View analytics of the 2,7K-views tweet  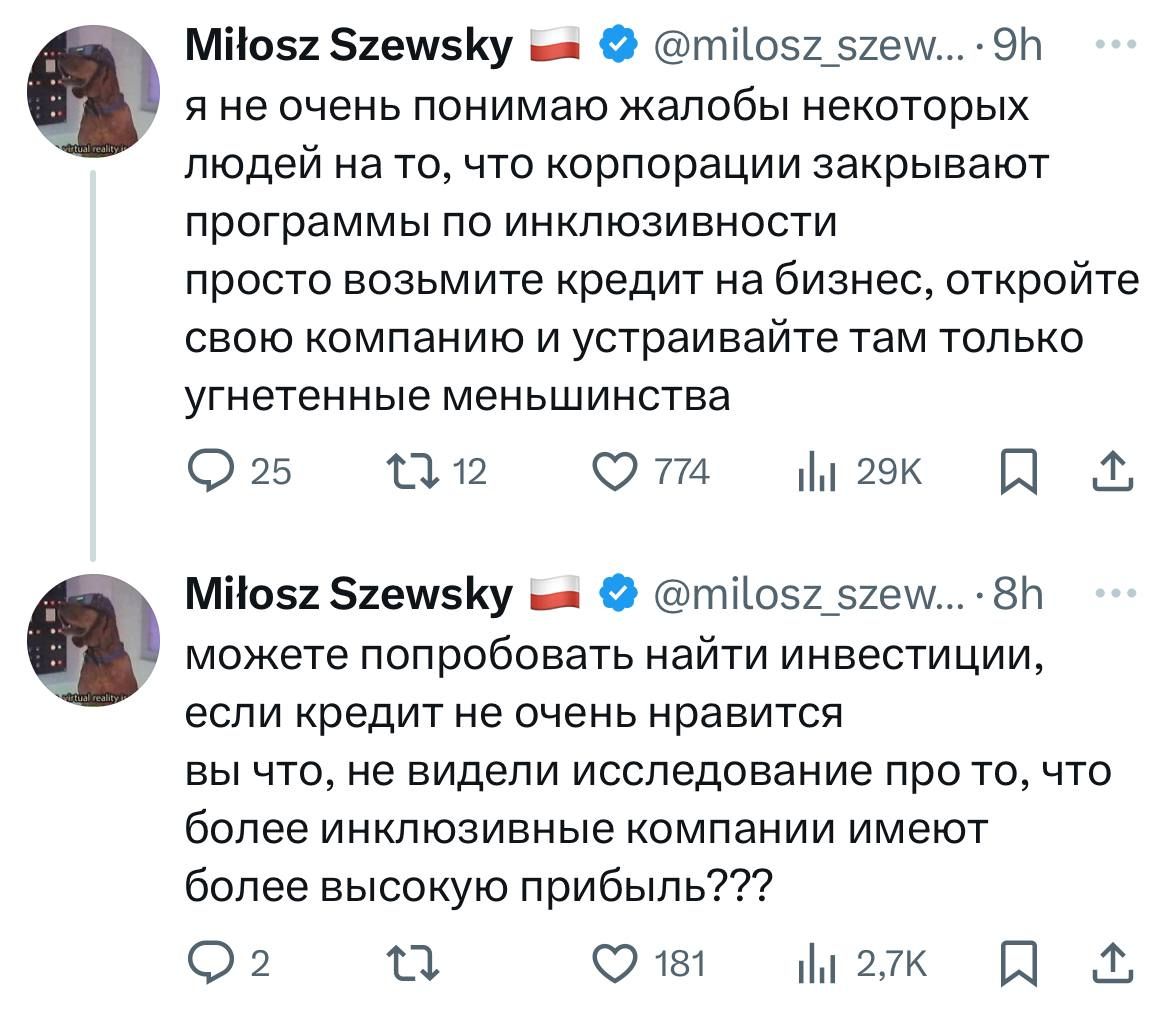(815, 962)
